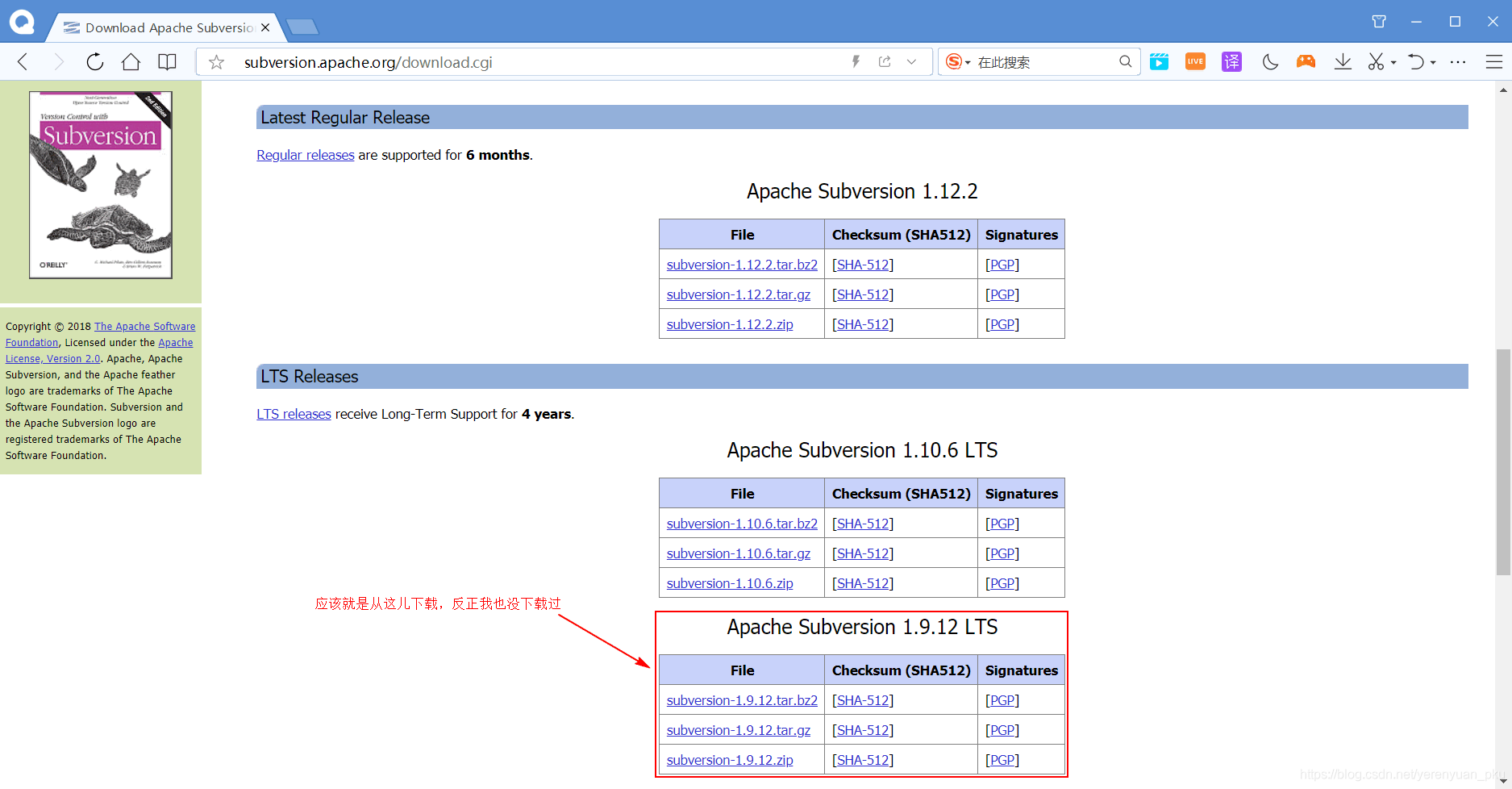
Task: Open SHA-512 for subversion-1.9.12.zip
Action: coord(863,760)
